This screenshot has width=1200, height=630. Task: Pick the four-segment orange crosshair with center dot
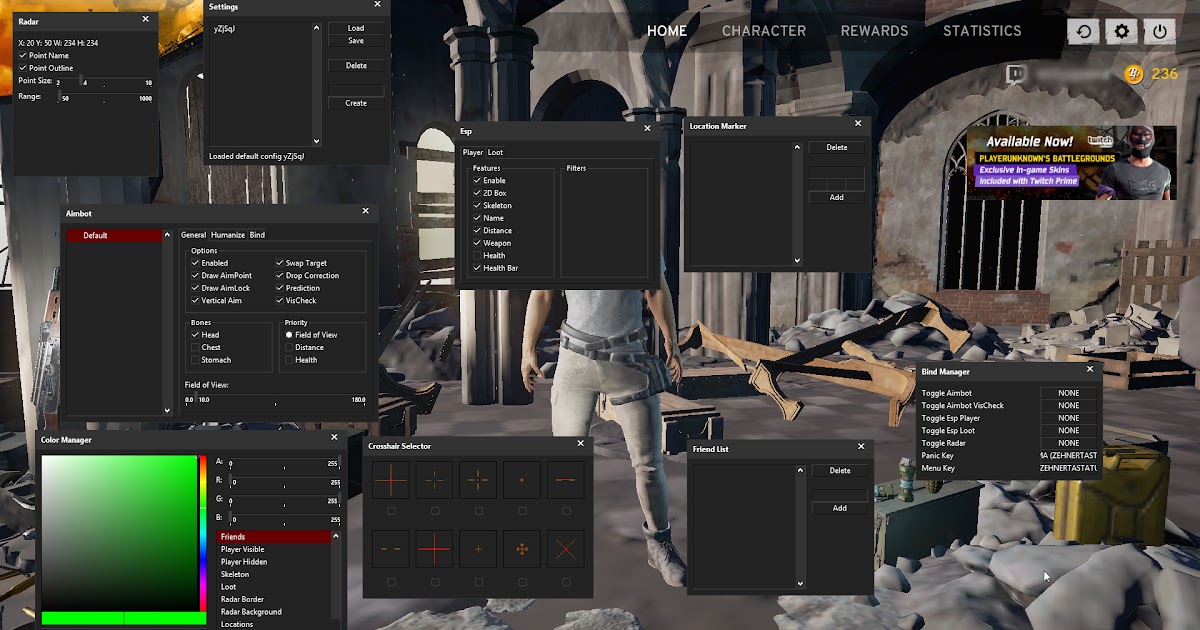478,481
